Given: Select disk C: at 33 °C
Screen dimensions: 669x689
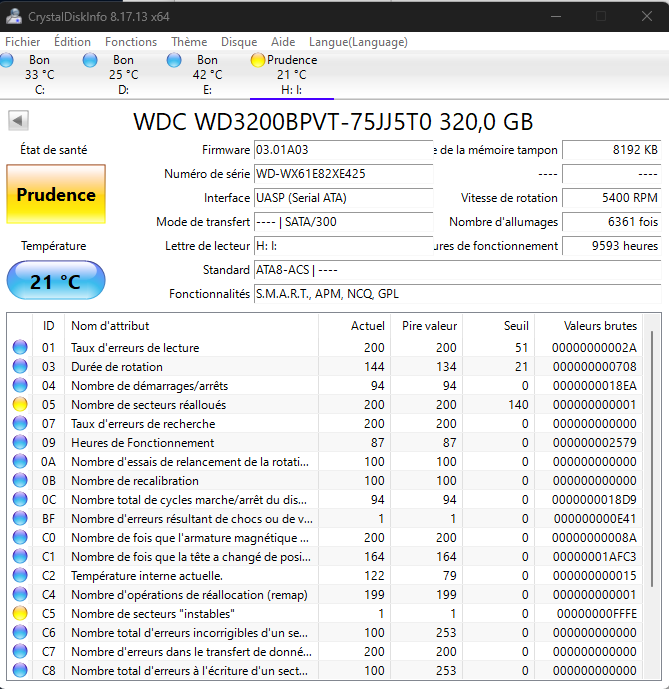Looking at the screenshot, I should [39, 74].
